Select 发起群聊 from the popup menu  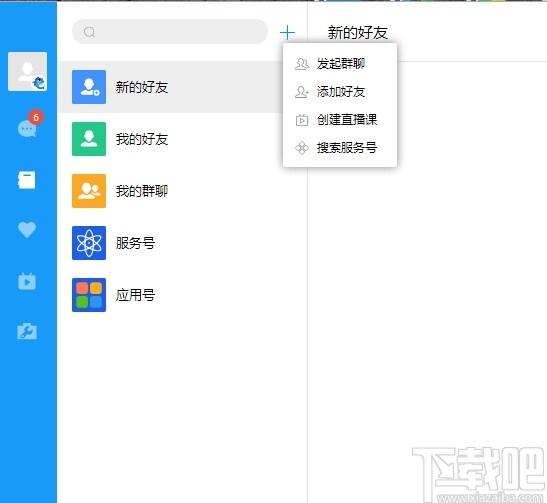(x=340, y=64)
